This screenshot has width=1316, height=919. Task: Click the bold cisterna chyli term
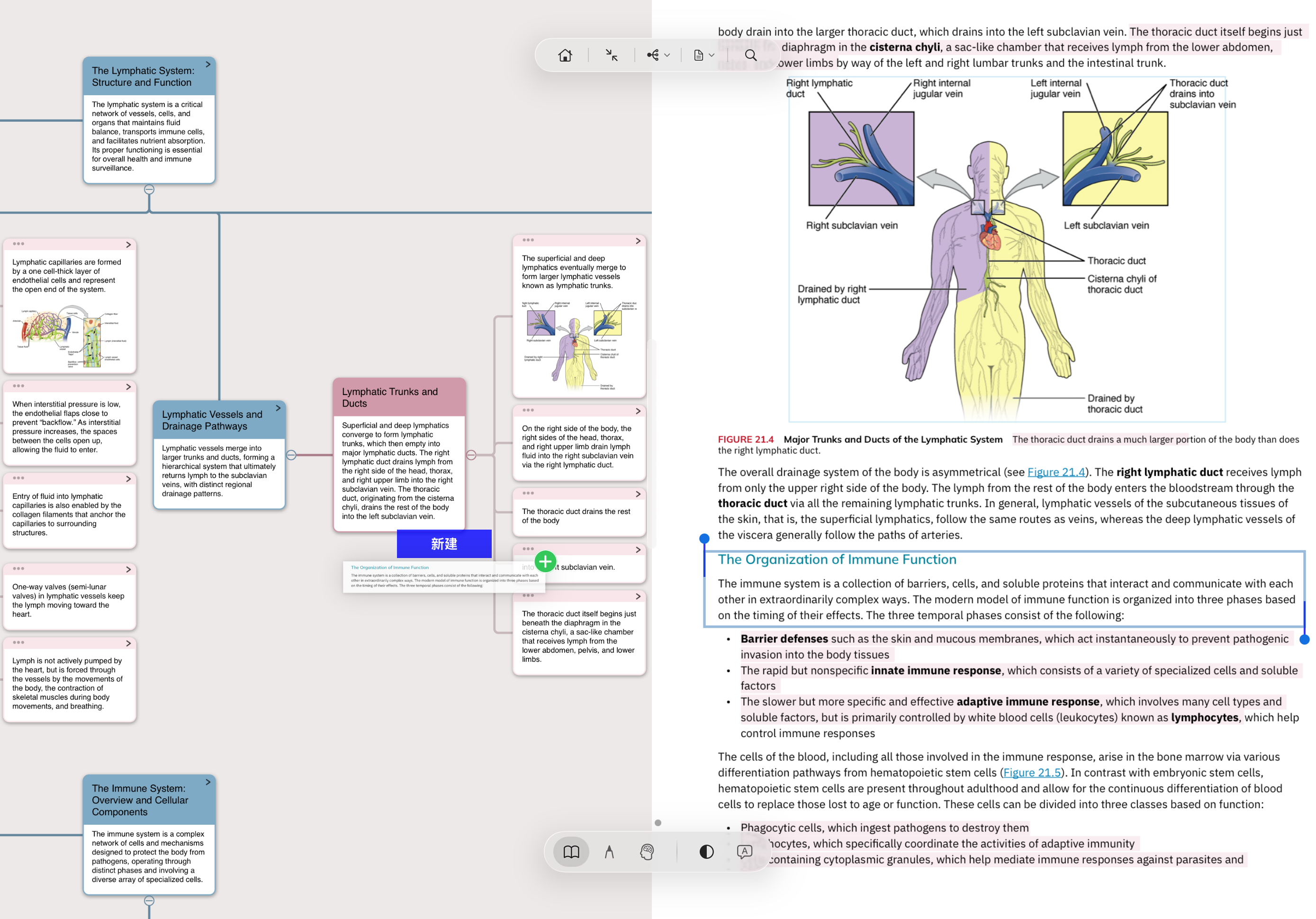(x=904, y=47)
